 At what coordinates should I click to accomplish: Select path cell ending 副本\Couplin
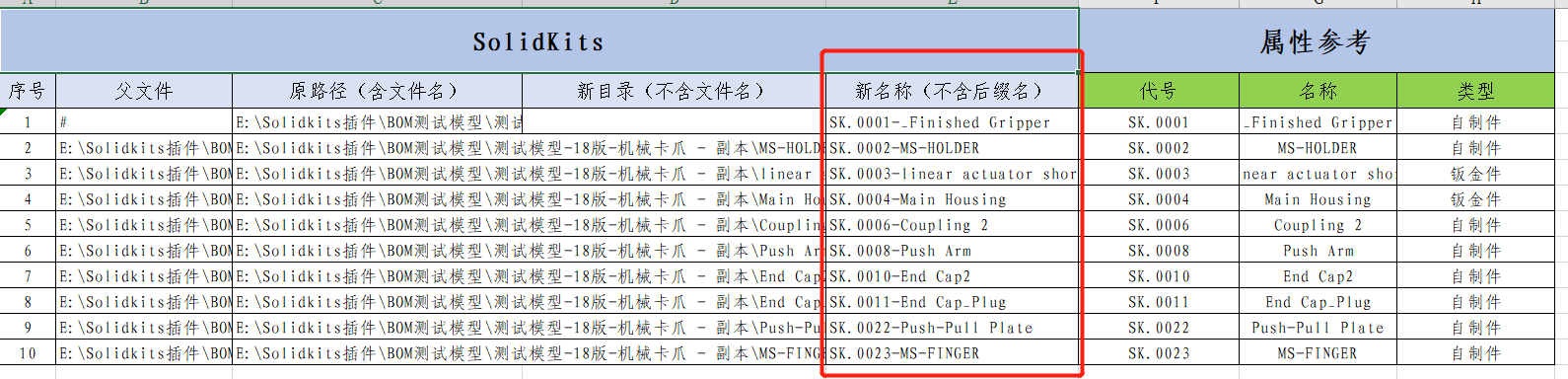[529, 225]
